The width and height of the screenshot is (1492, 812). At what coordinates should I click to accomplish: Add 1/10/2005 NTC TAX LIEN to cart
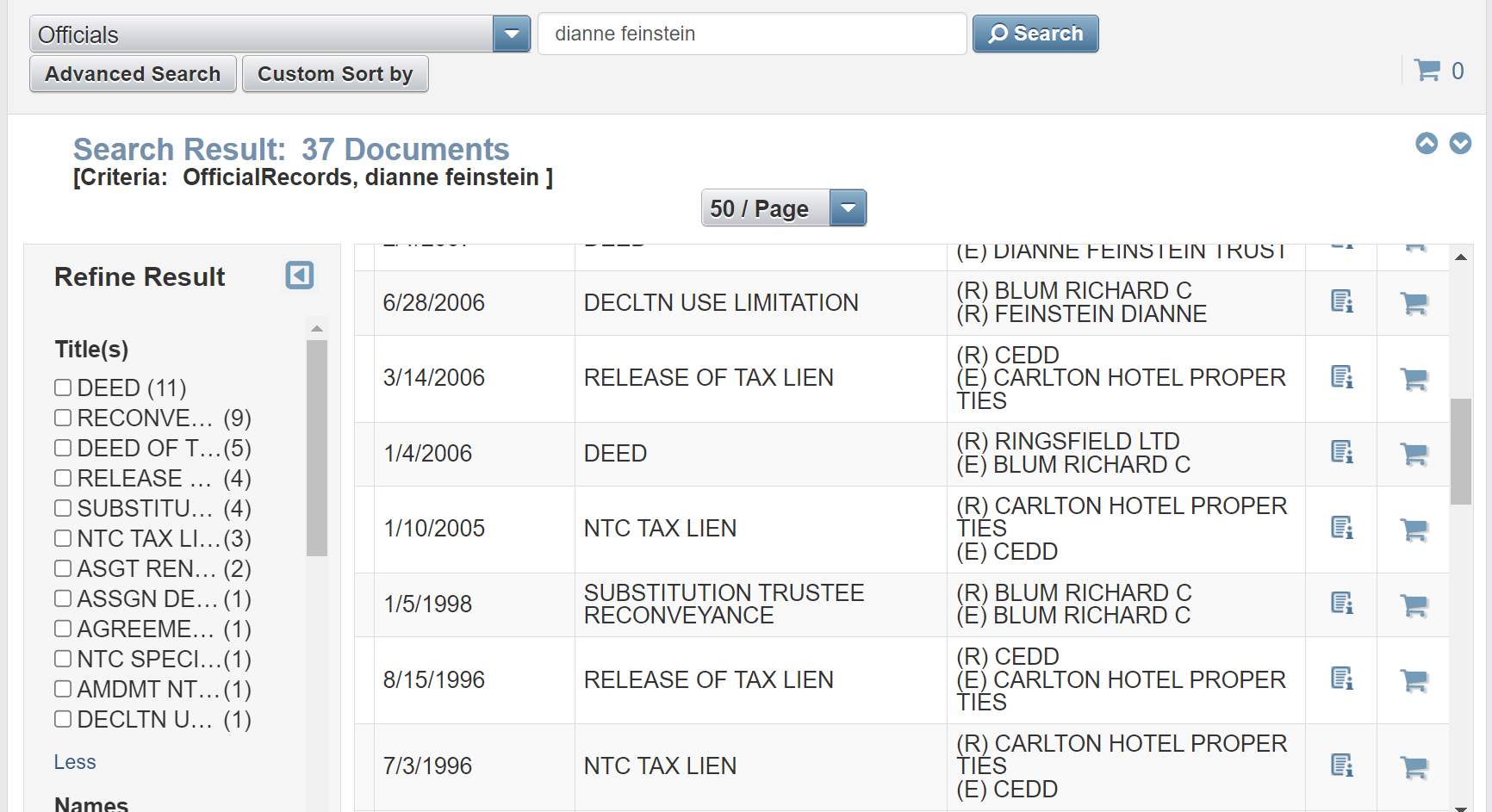pos(1414,530)
